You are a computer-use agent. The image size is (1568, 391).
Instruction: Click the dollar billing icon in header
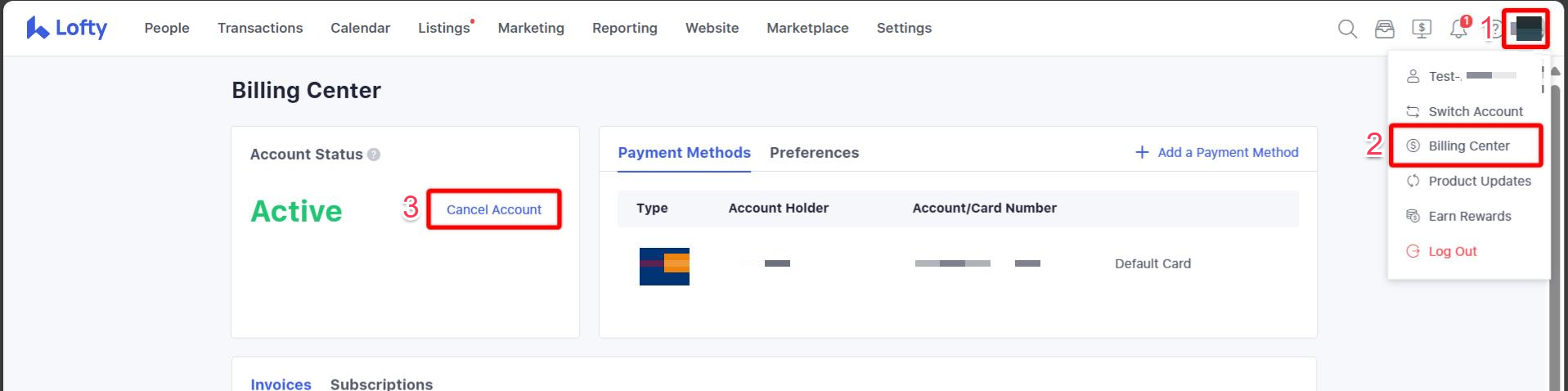(1422, 29)
